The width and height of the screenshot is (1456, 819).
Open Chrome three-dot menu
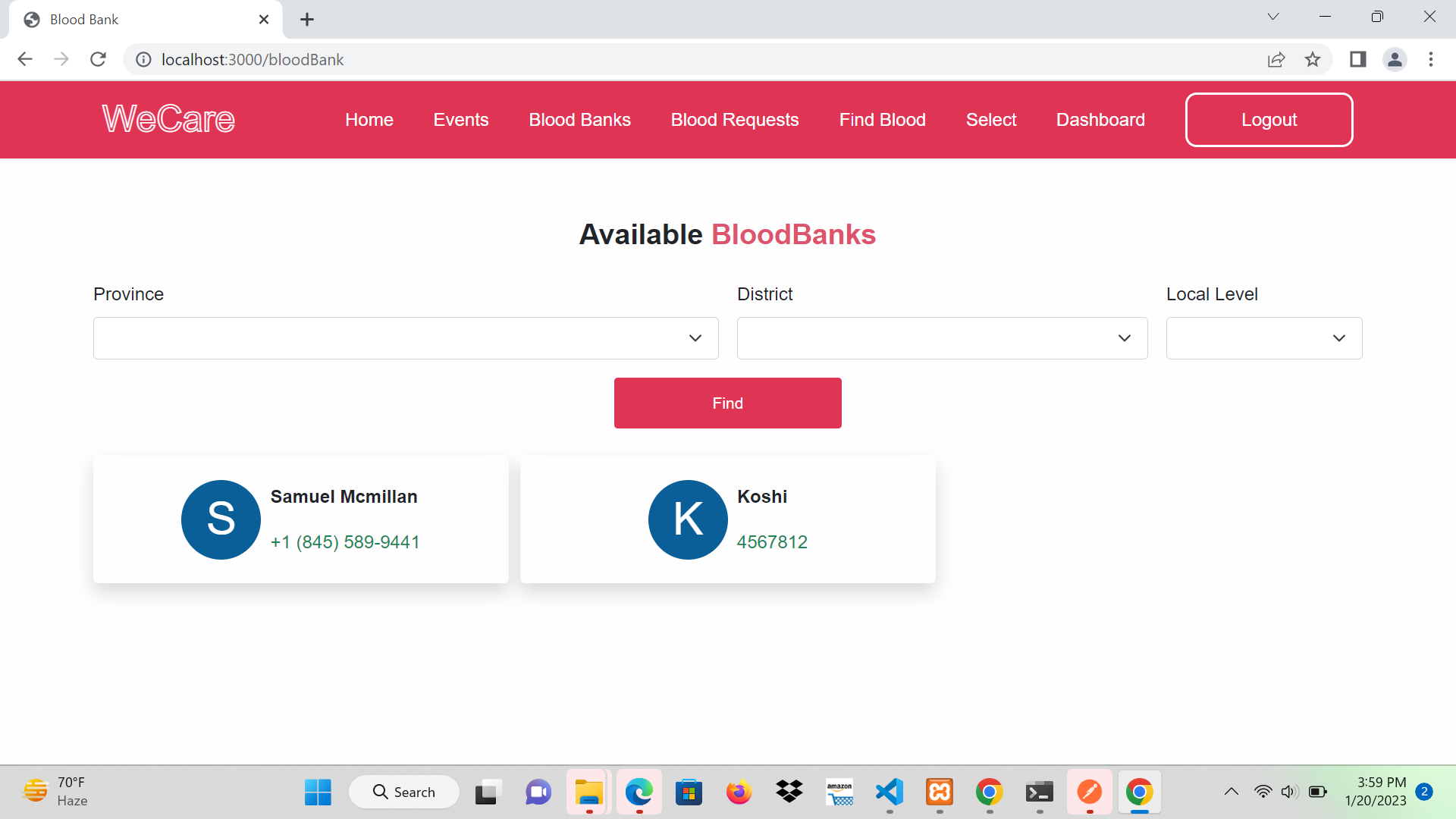(x=1431, y=59)
